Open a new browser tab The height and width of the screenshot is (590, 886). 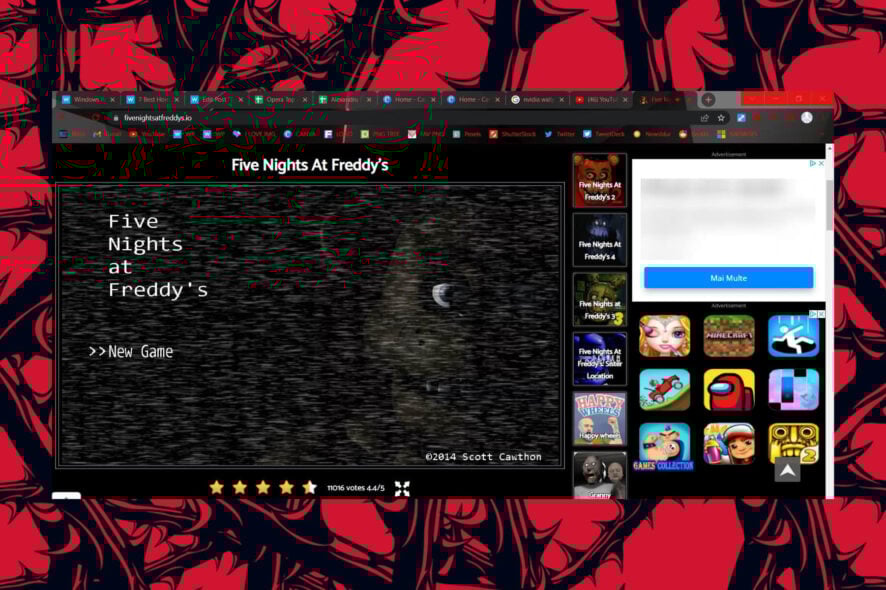click(708, 99)
